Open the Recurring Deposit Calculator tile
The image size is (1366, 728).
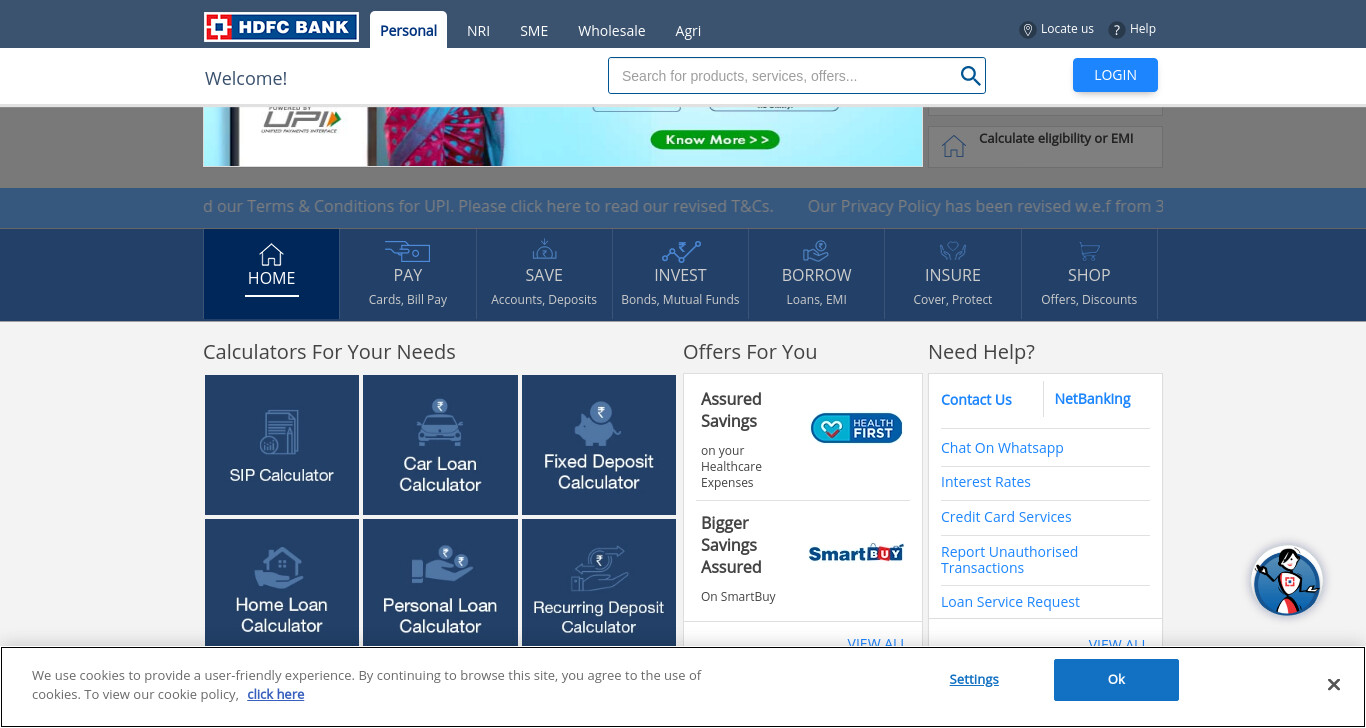(x=599, y=582)
